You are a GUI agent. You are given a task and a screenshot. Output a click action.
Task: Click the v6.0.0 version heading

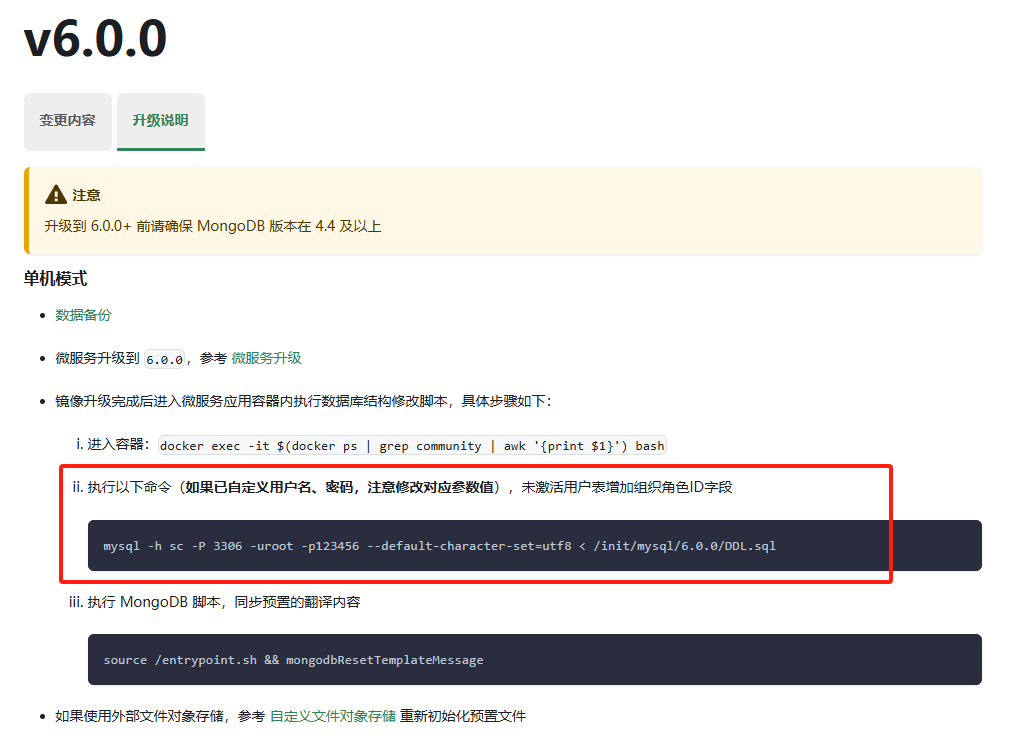[x=96, y=39]
